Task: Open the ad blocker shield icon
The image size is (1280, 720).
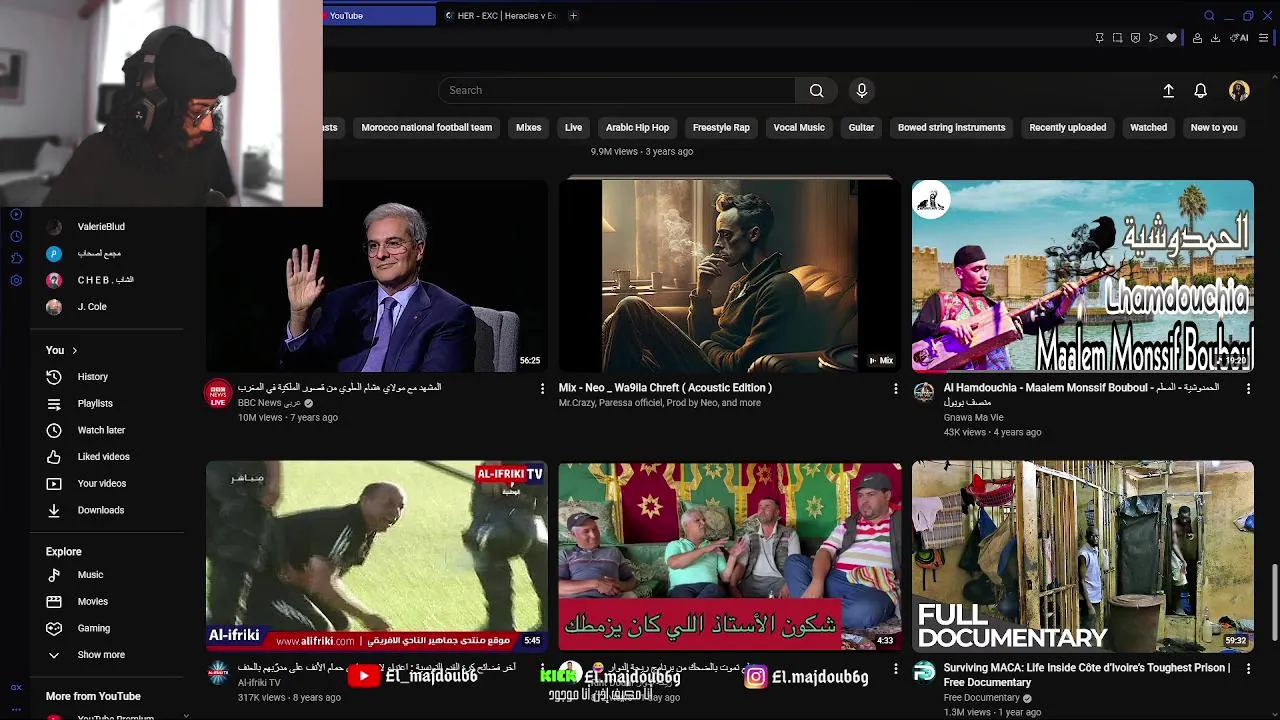Action: tap(1135, 38)
